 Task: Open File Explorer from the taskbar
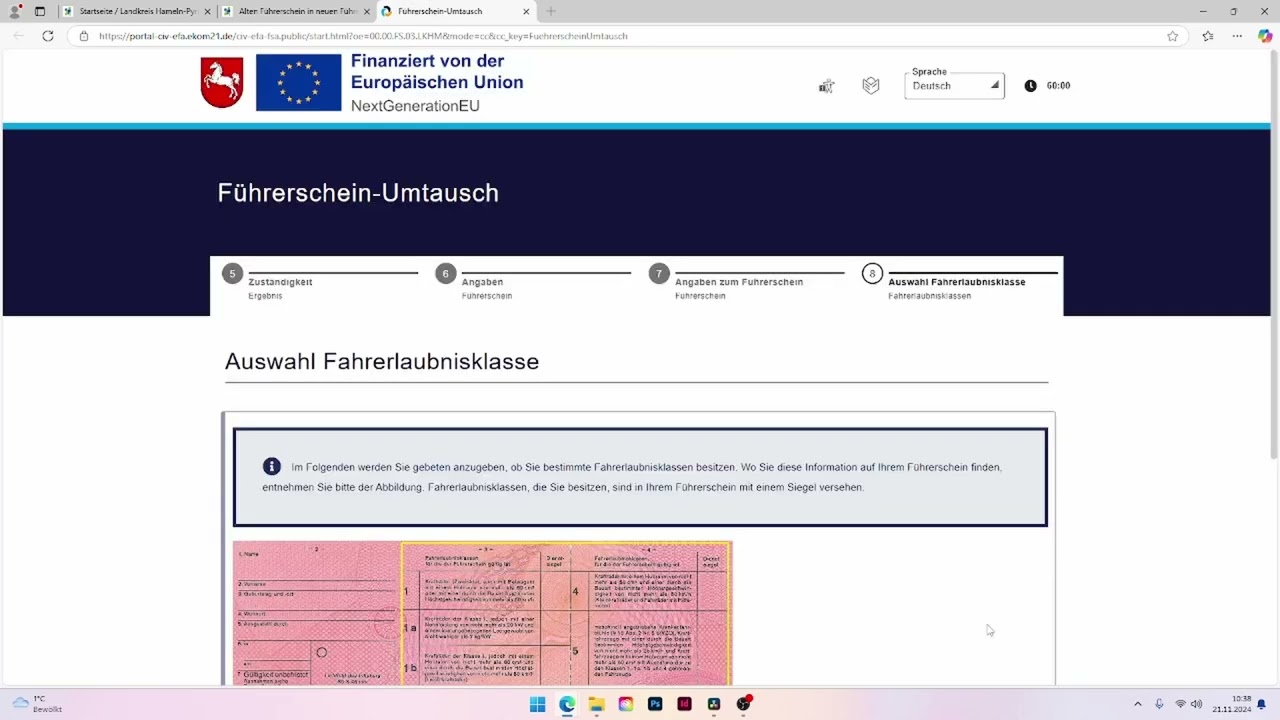click(596, 704)
